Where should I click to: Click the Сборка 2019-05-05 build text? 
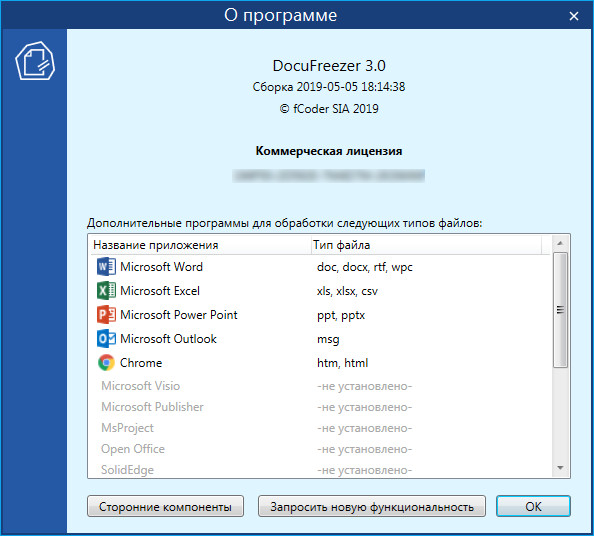(x=329, y=87)
